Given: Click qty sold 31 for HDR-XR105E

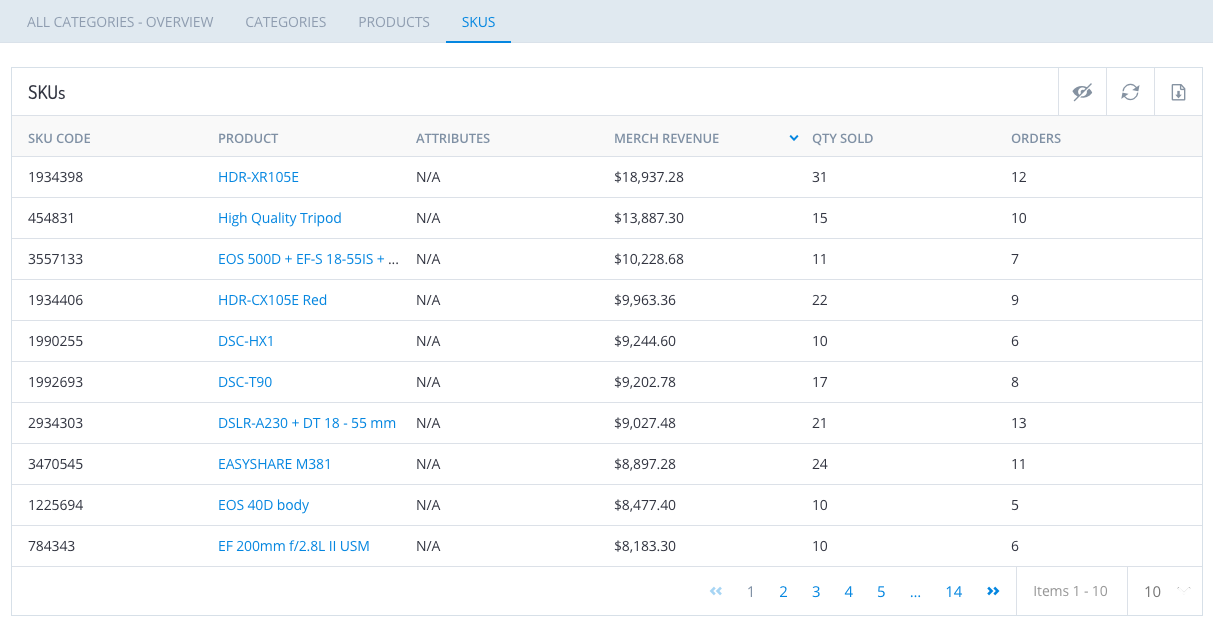Looking at the screenshot, I should coord(820,177).
